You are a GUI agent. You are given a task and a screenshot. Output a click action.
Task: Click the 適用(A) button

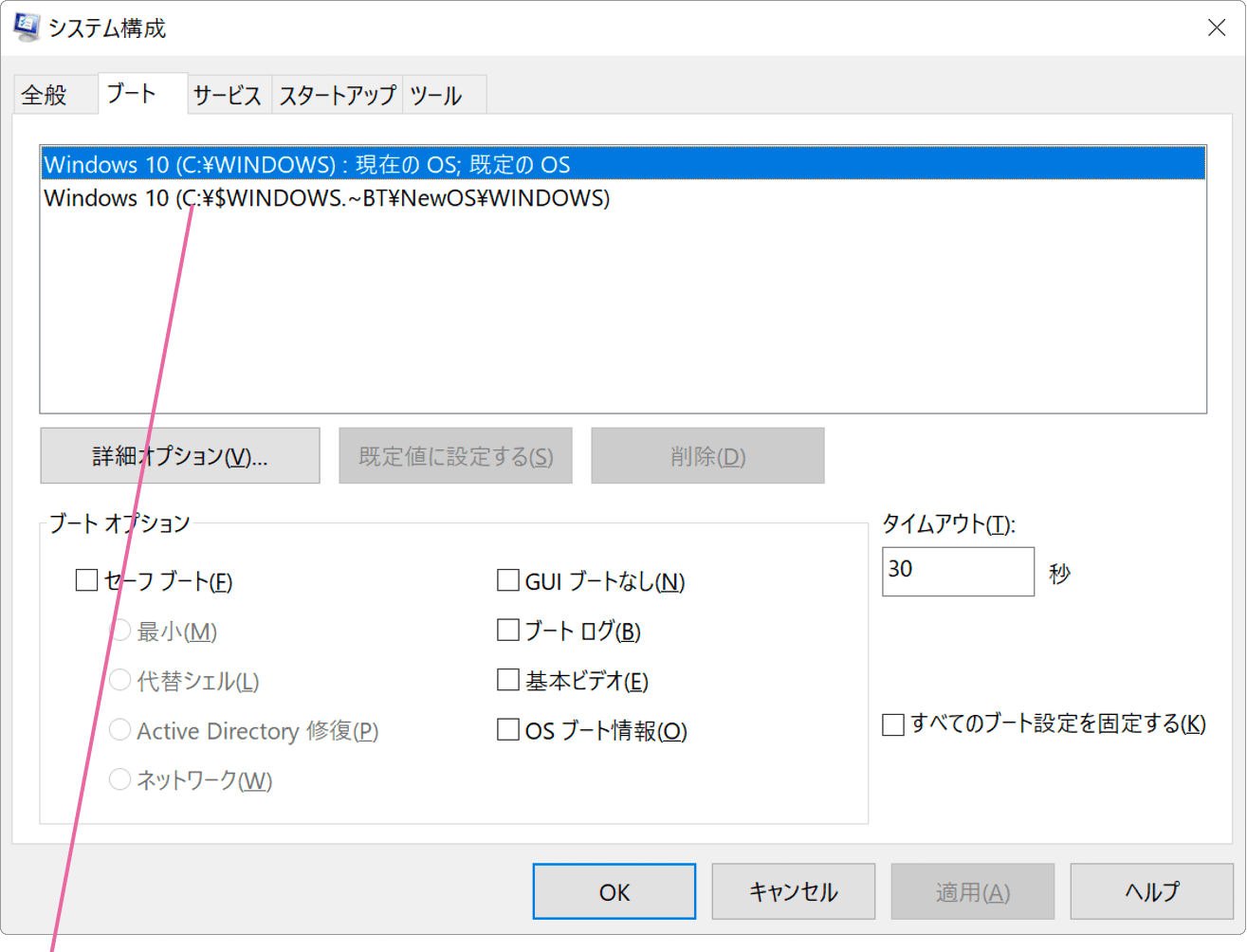(973, 891)
